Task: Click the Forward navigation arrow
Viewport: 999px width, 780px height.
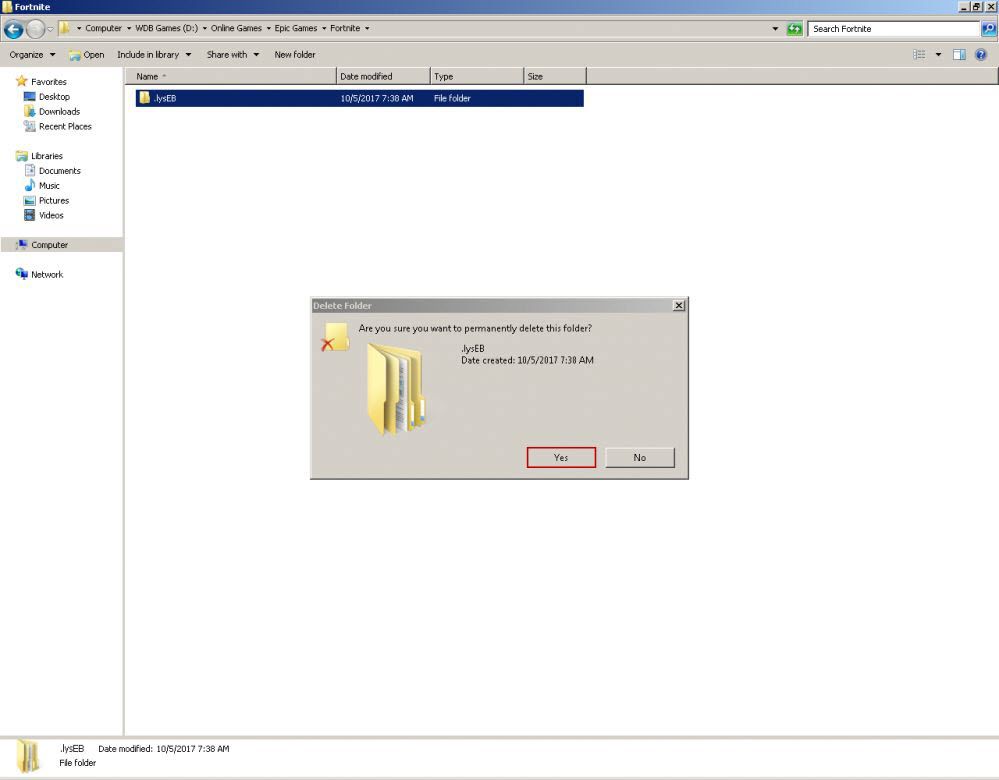Action: click(x=36, y=29)
